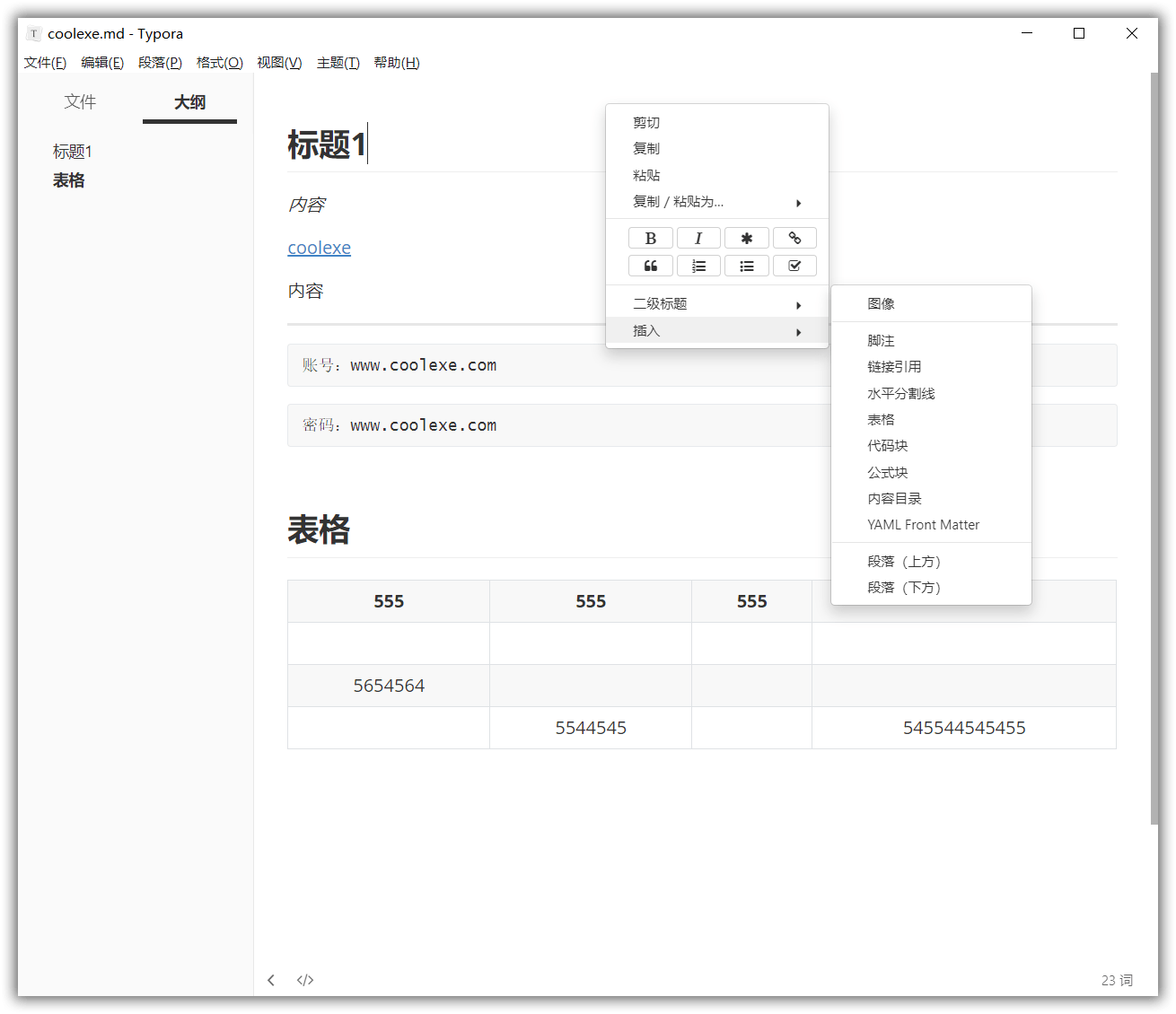The image size is (1176, 1014).
Task: Insert a hyperlink using the link icon
Action: (x=794, y=237)
